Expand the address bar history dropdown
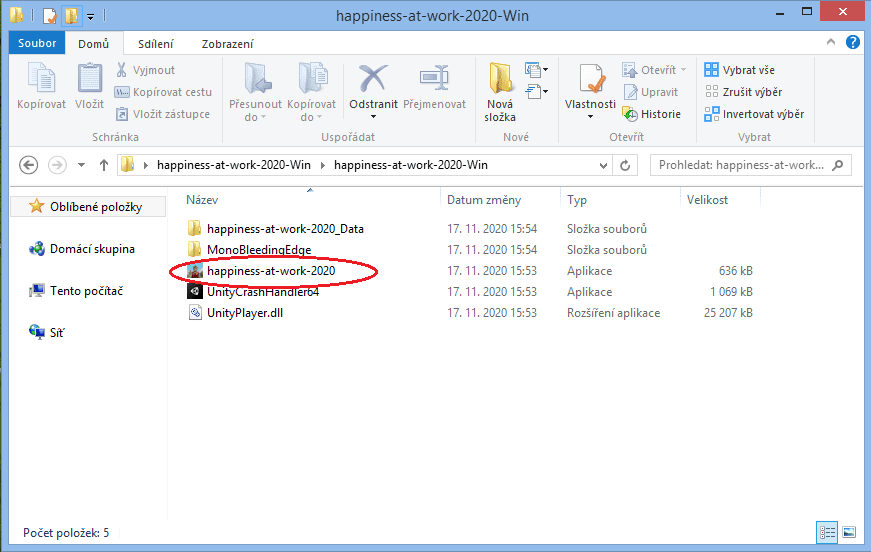The width and height of the screenshot is (871, 552). pos(603,165)
